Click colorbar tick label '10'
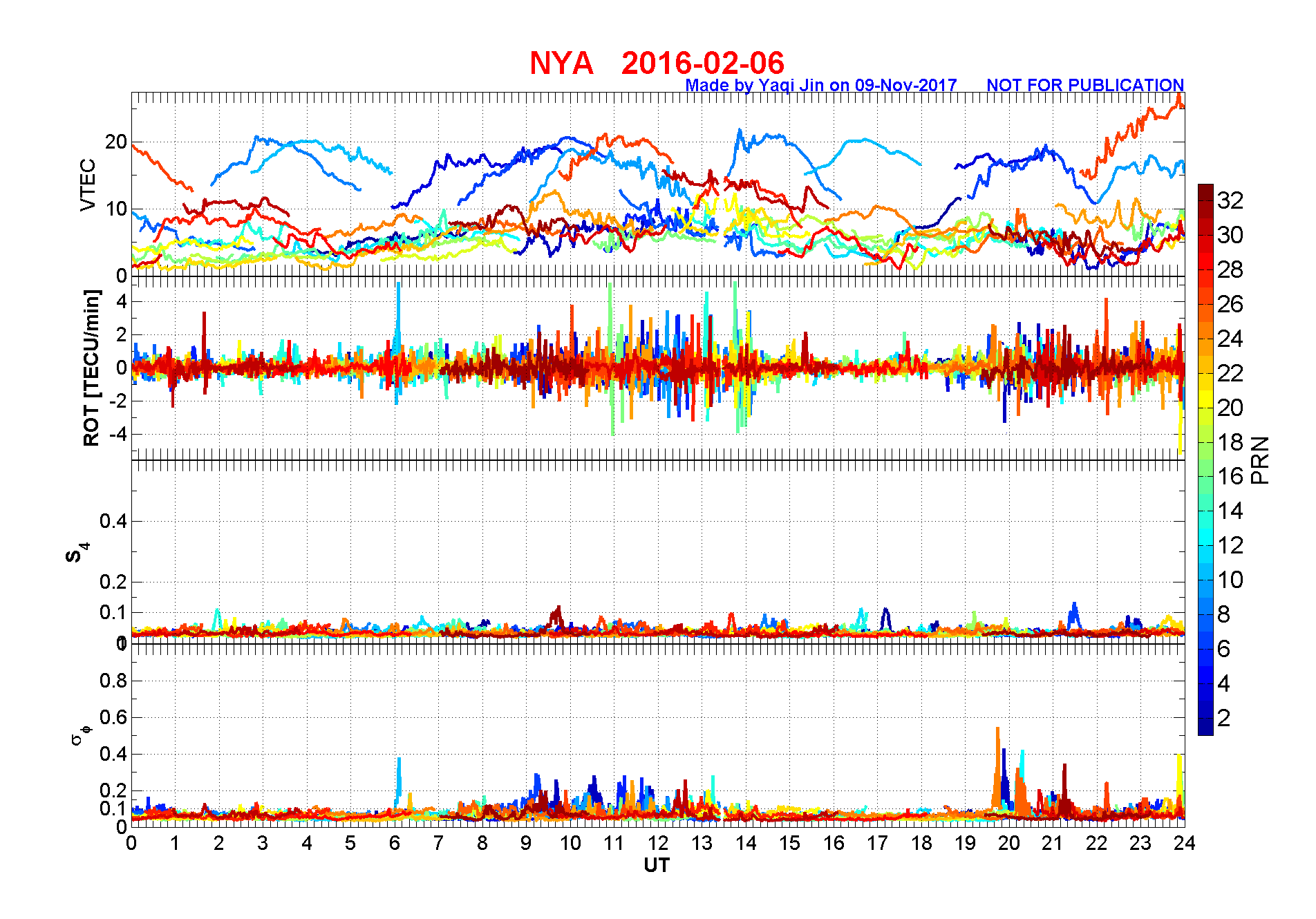The width and height of the screenshot is (1316, 919). tap(1230, 580)
